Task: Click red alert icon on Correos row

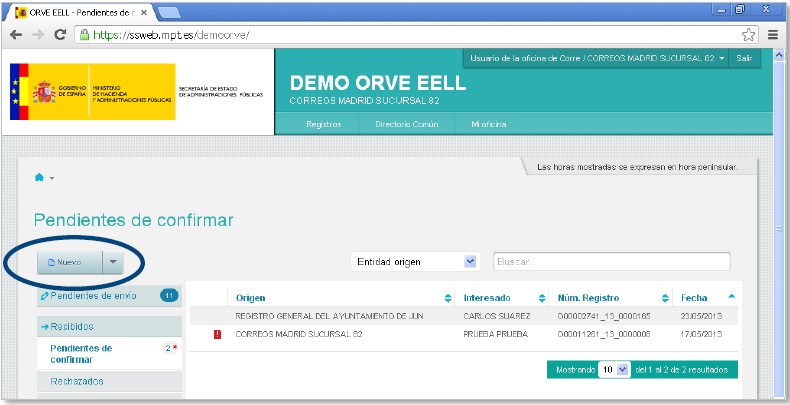Action: point(217,334)
